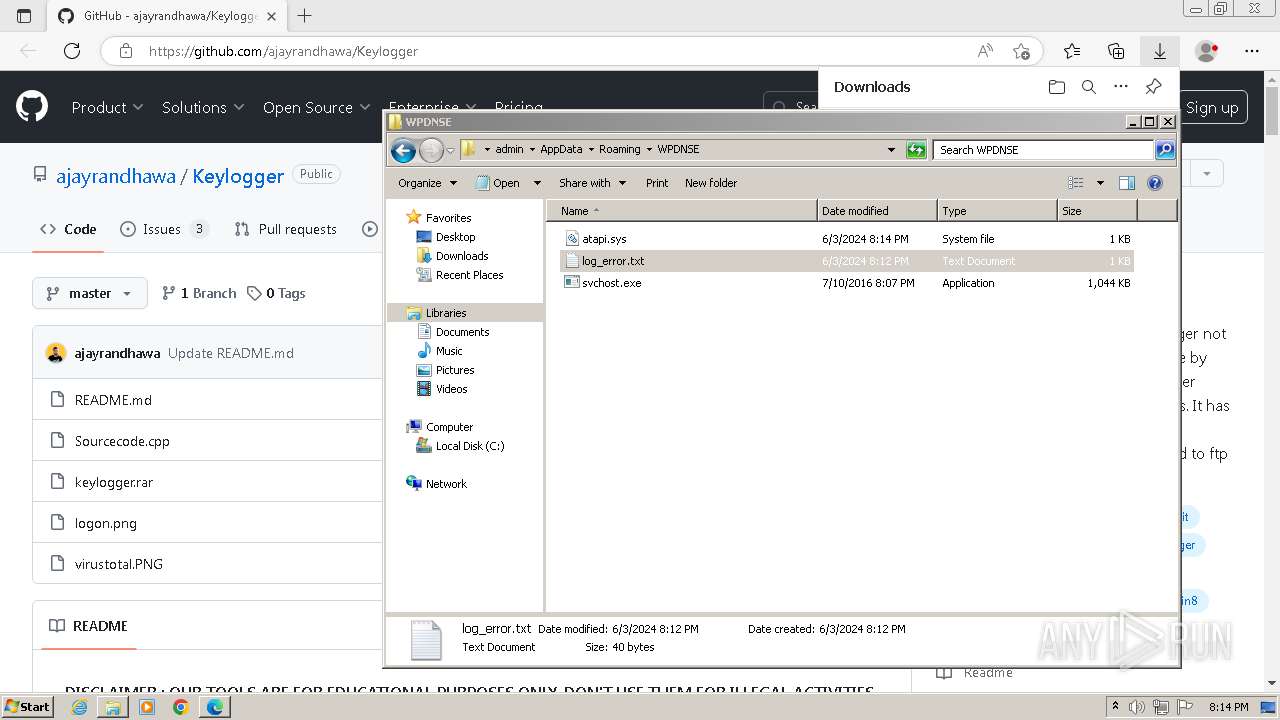The width and height of the screenshot is (1280, 720).
Task: View 0 Tags link
Action: (276, 293)
